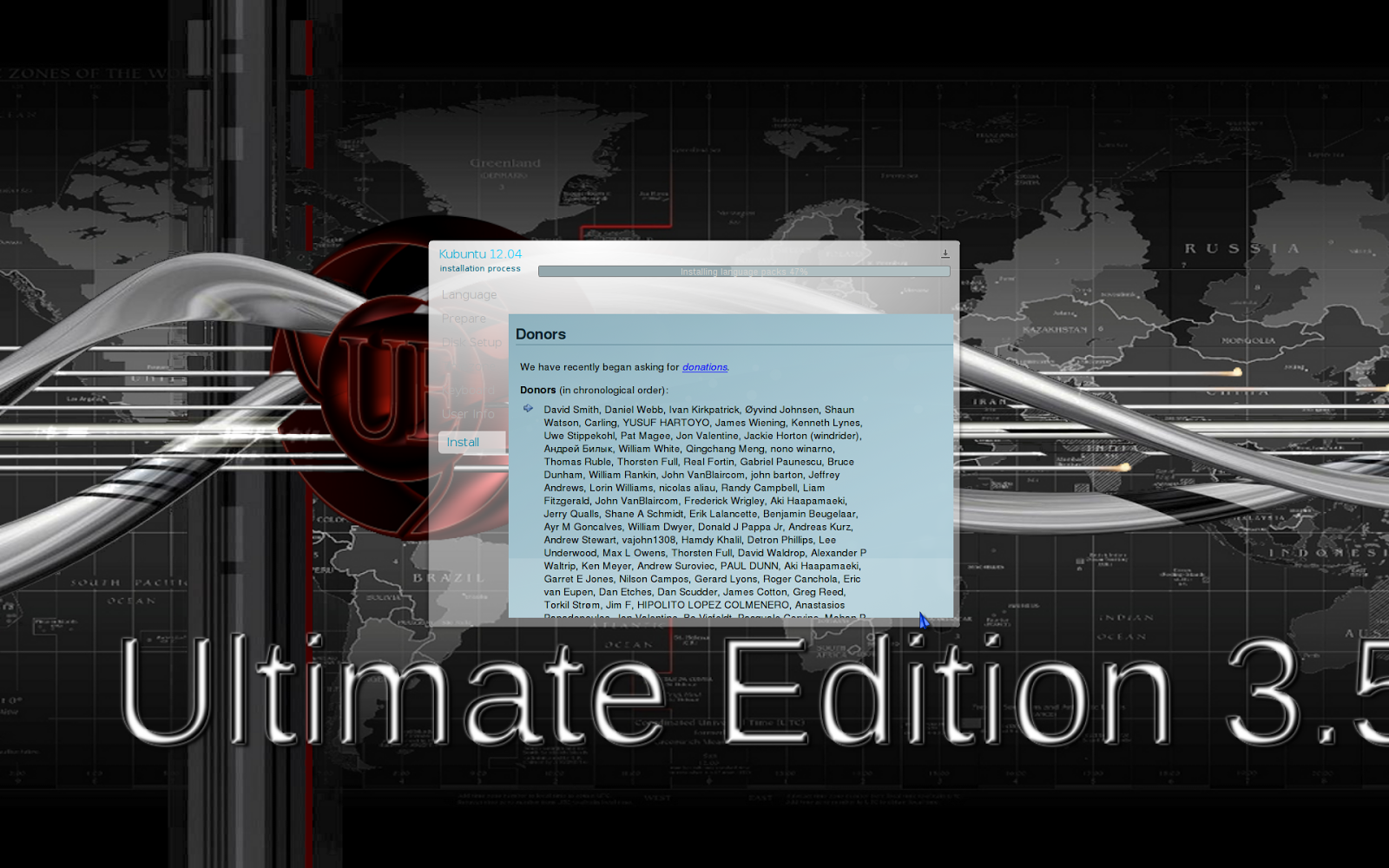Select the highlighted Install step
The height and width of the screenshot is (868, 1389).
(464, 442)
